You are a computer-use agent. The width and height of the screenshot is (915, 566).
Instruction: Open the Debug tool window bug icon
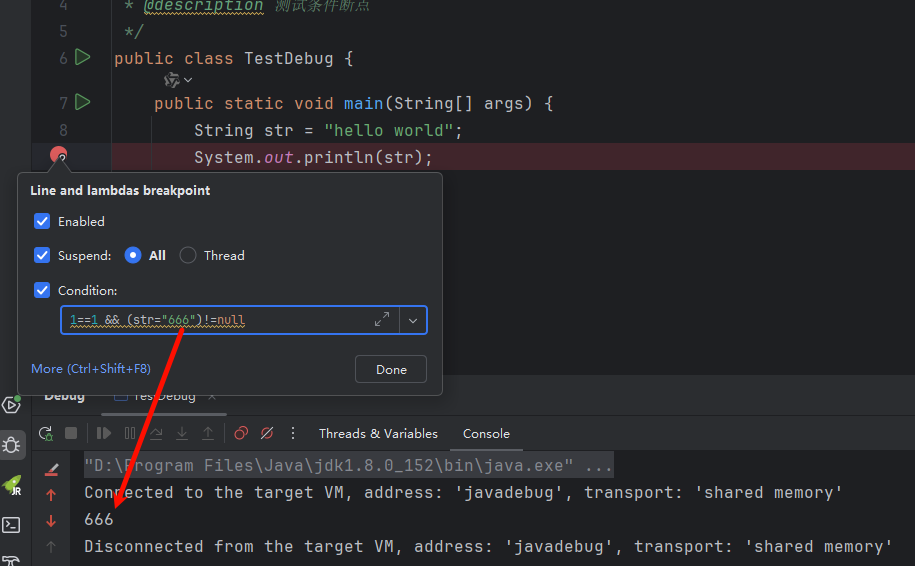point(12,445)
